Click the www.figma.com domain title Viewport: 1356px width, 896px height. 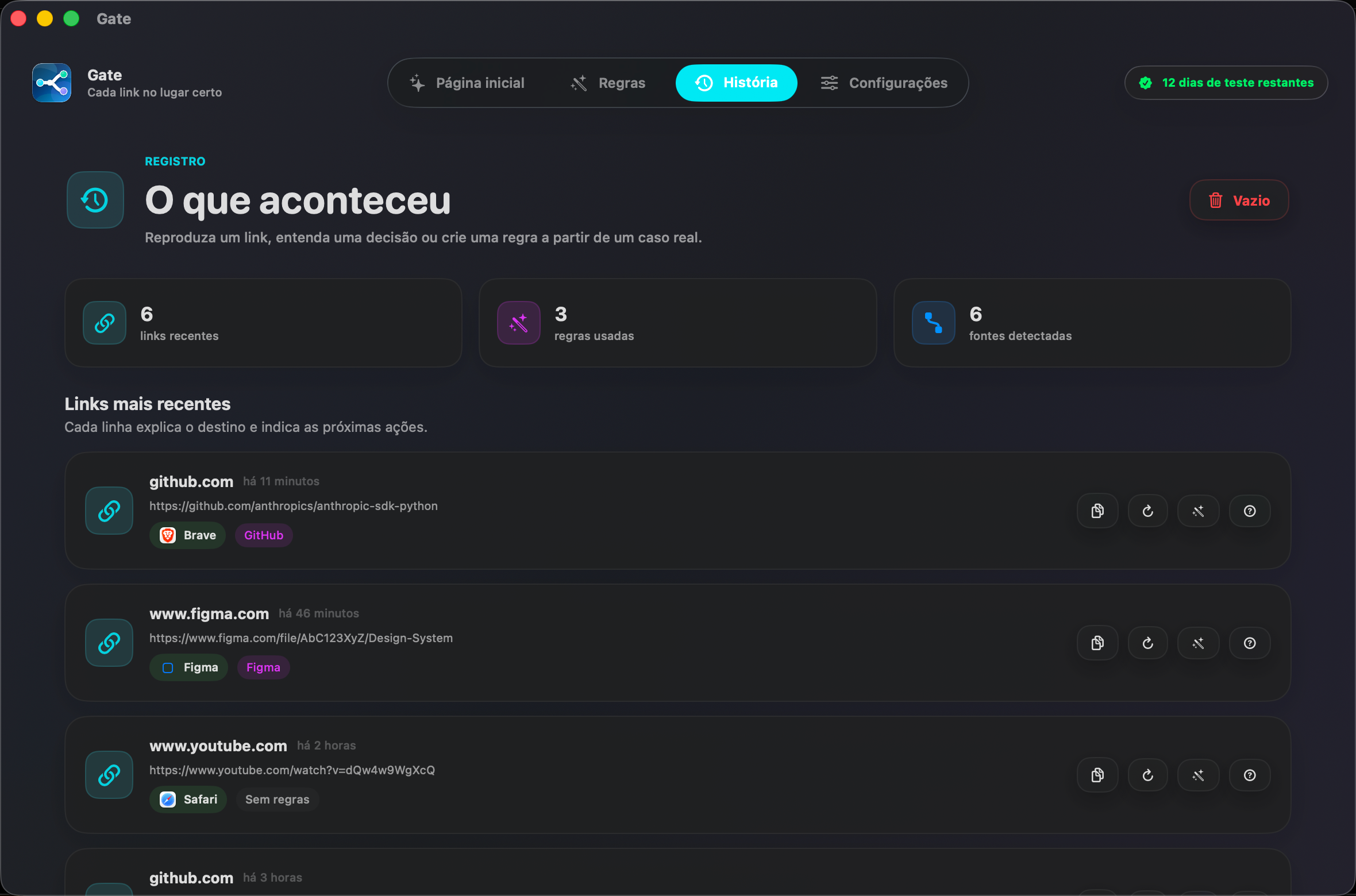209,614
